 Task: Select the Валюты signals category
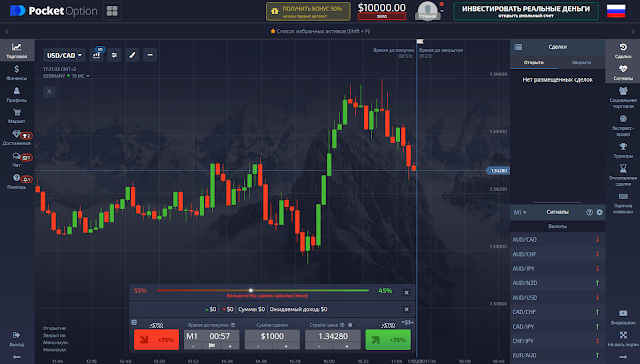[x=558, y=226]
